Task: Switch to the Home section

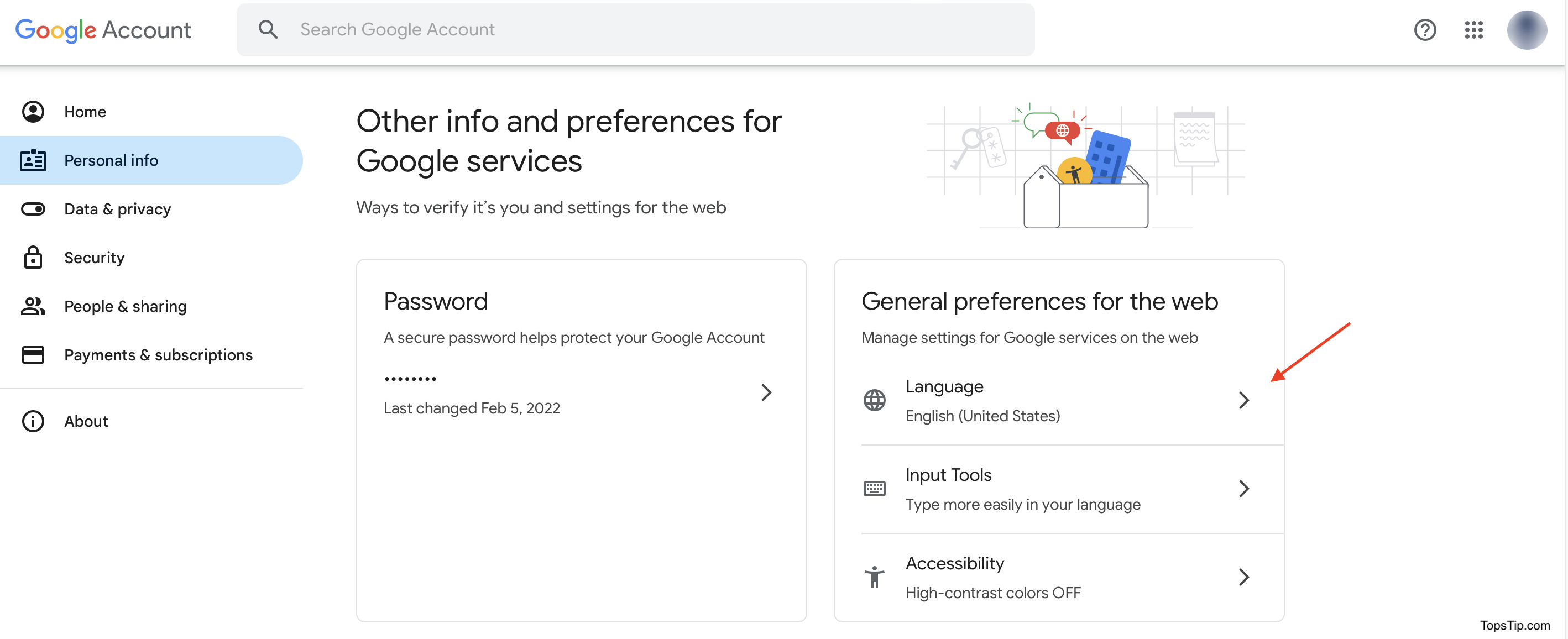Action: pyautogui.click(x=85, y=111)
